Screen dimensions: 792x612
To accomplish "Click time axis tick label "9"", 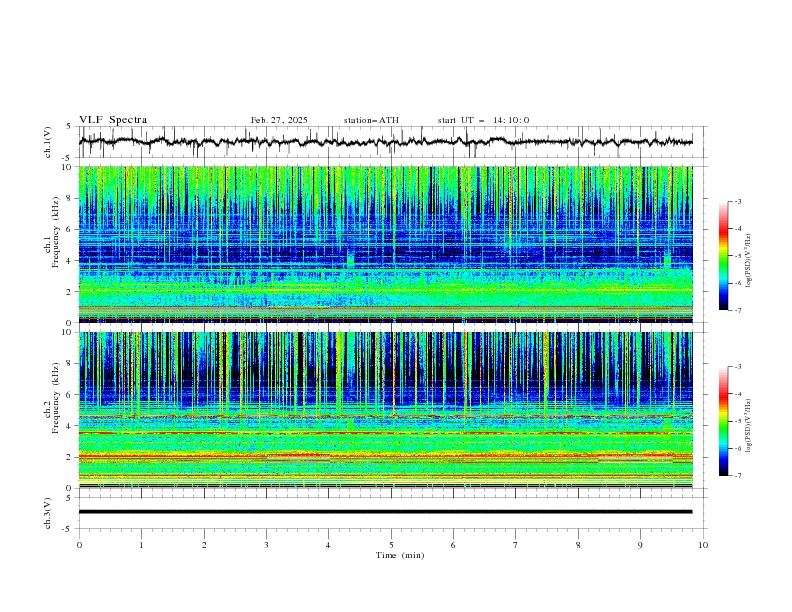I will (x=640, y=545).
